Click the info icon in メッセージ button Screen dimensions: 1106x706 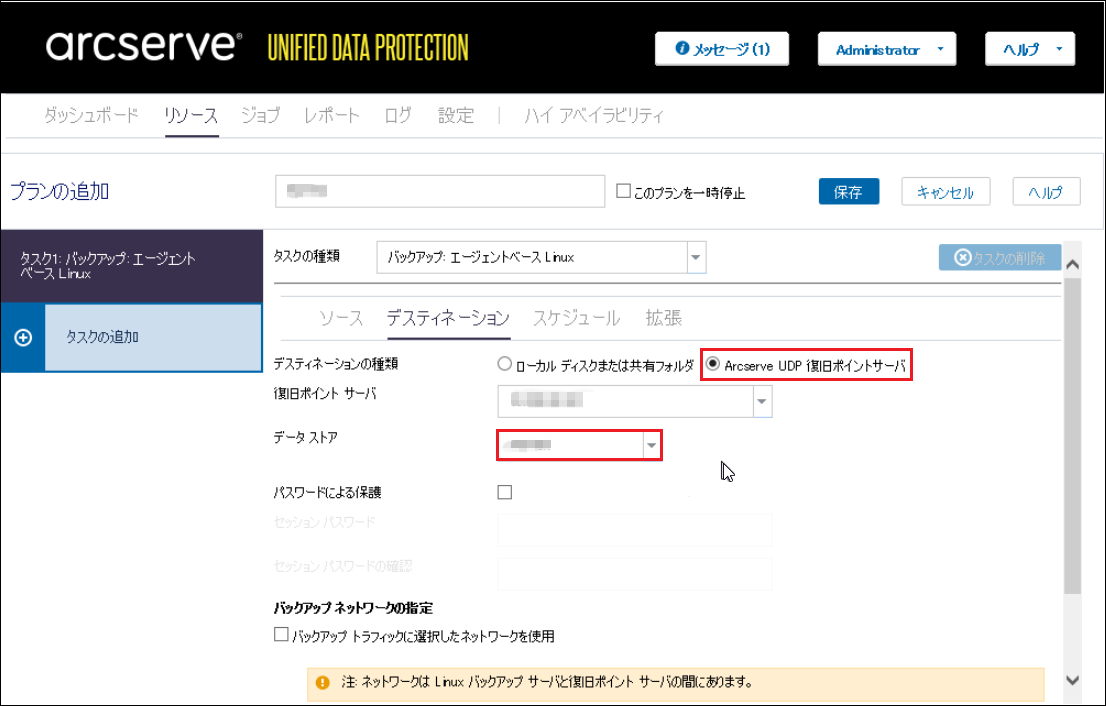point(682,48)
